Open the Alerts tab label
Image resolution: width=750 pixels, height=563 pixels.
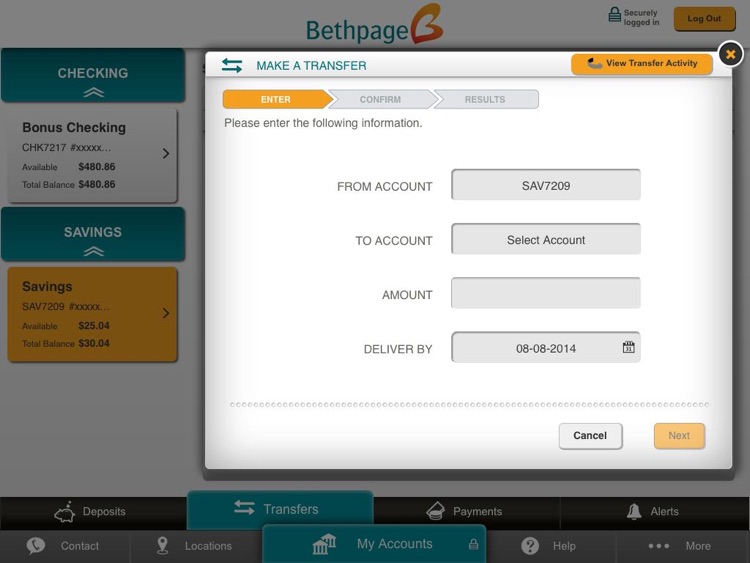(664, 511)
